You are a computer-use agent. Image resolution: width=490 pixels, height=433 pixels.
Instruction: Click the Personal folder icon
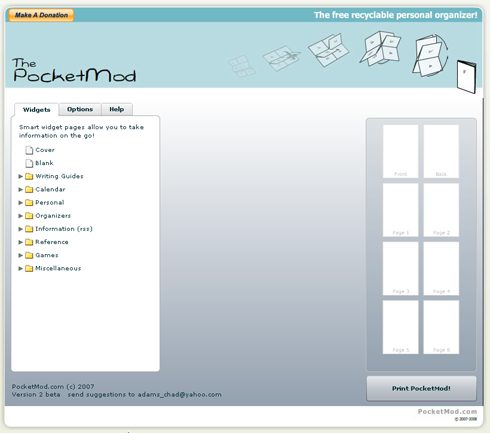(29, 203)
